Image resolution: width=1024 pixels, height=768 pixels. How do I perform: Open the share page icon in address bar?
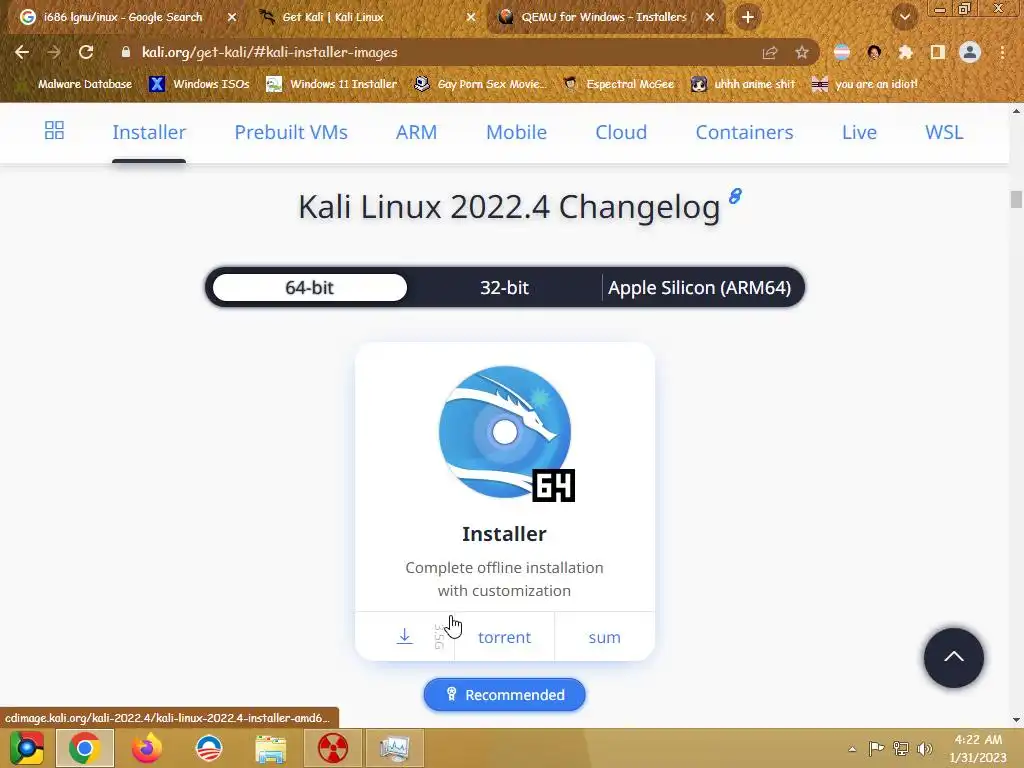click(x=770, y=52)
